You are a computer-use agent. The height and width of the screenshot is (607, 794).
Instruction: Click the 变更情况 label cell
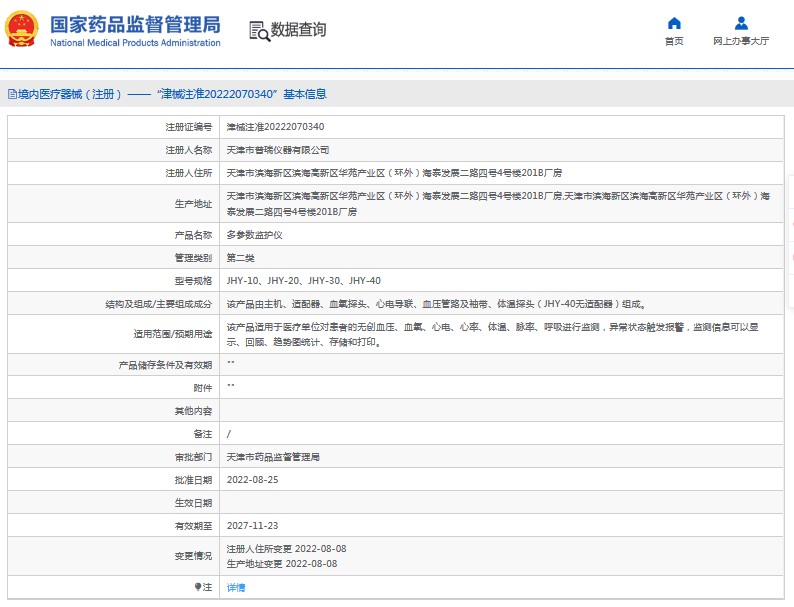pos(113,556)
